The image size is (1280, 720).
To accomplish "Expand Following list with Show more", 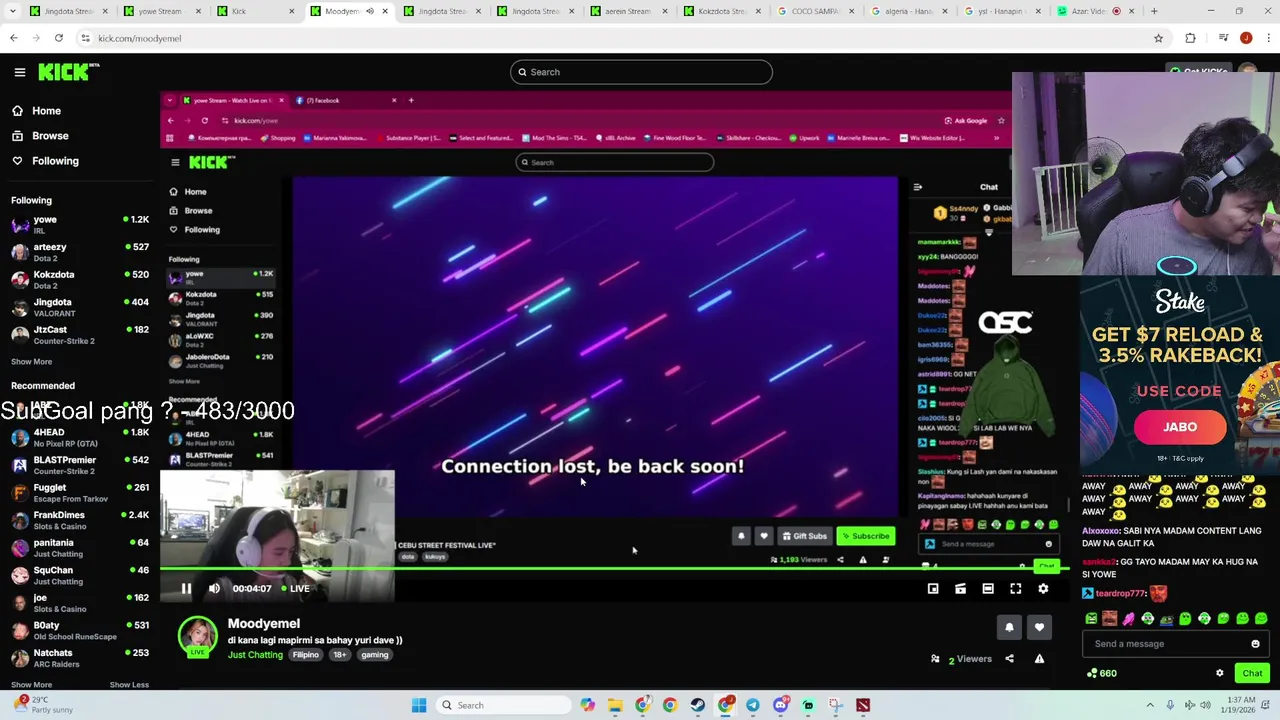I will 31,362.
